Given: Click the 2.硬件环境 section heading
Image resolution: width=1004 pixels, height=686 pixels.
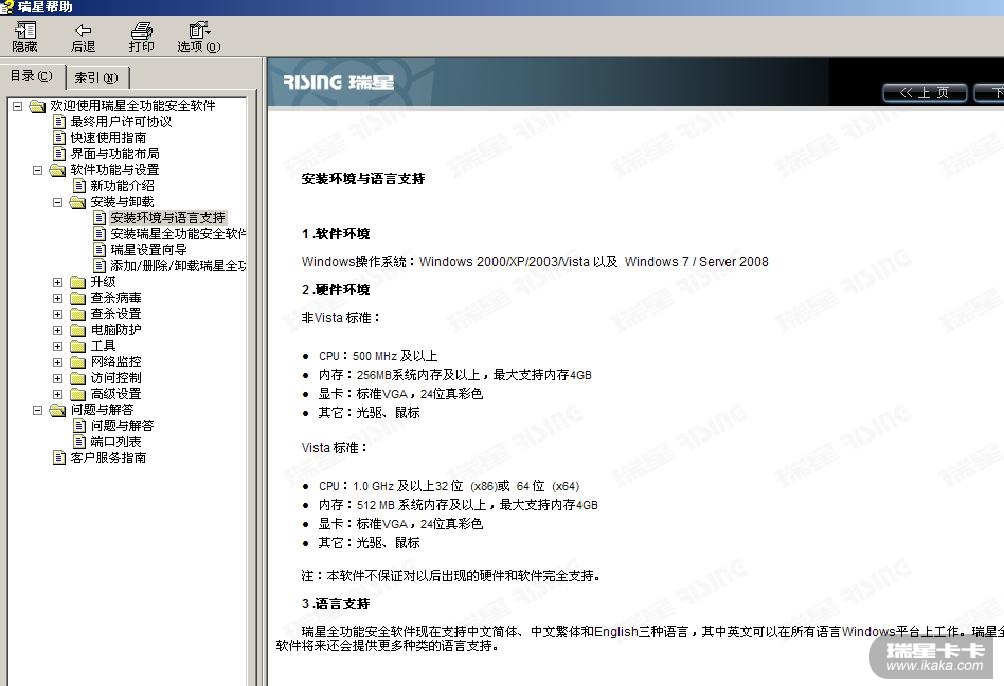Looking at the screenshot, I should pyautogui.click(x=336, y=290).
